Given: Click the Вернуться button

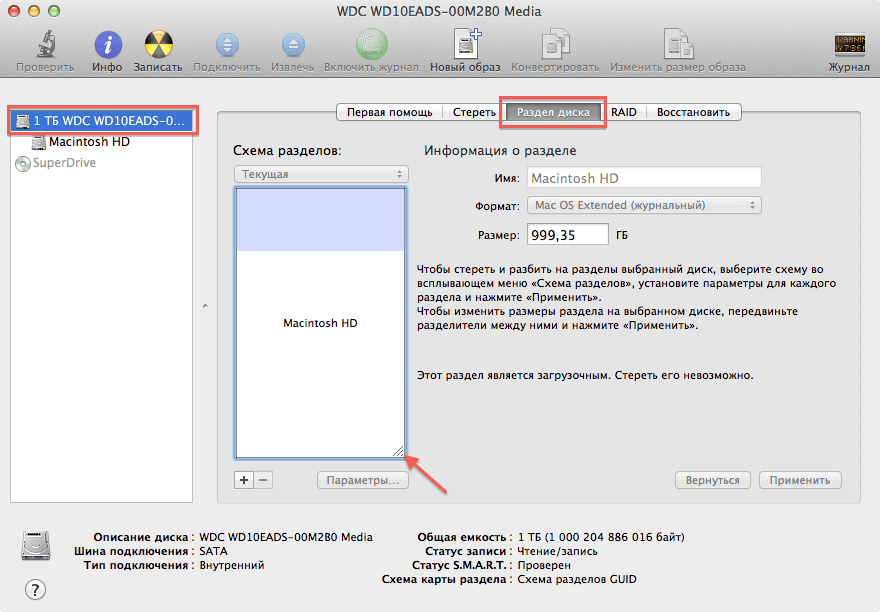Looking at the screenshot, I should point(713,481).
